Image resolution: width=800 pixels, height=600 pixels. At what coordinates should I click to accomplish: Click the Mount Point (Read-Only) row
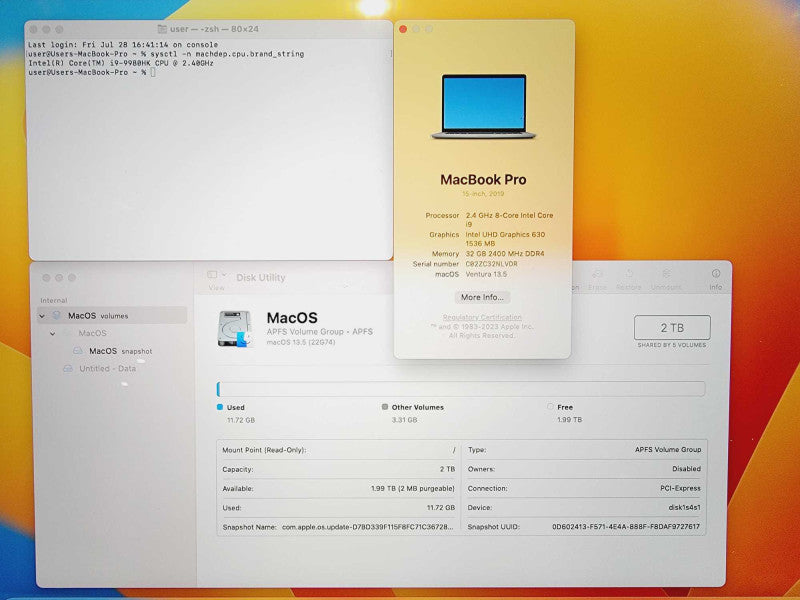[x=339, y=450]
